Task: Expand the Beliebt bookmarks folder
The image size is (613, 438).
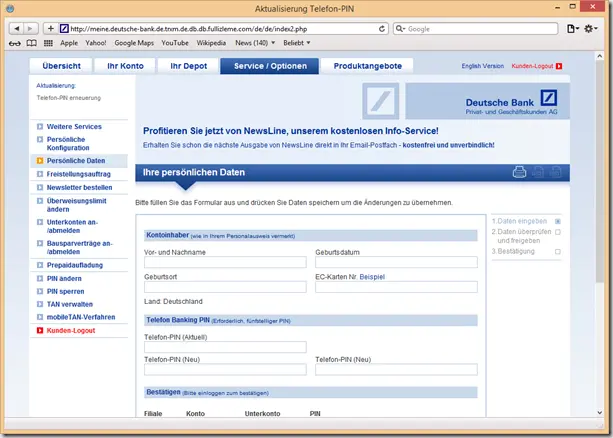Action: pyautogui.click(x=297, y=43)
